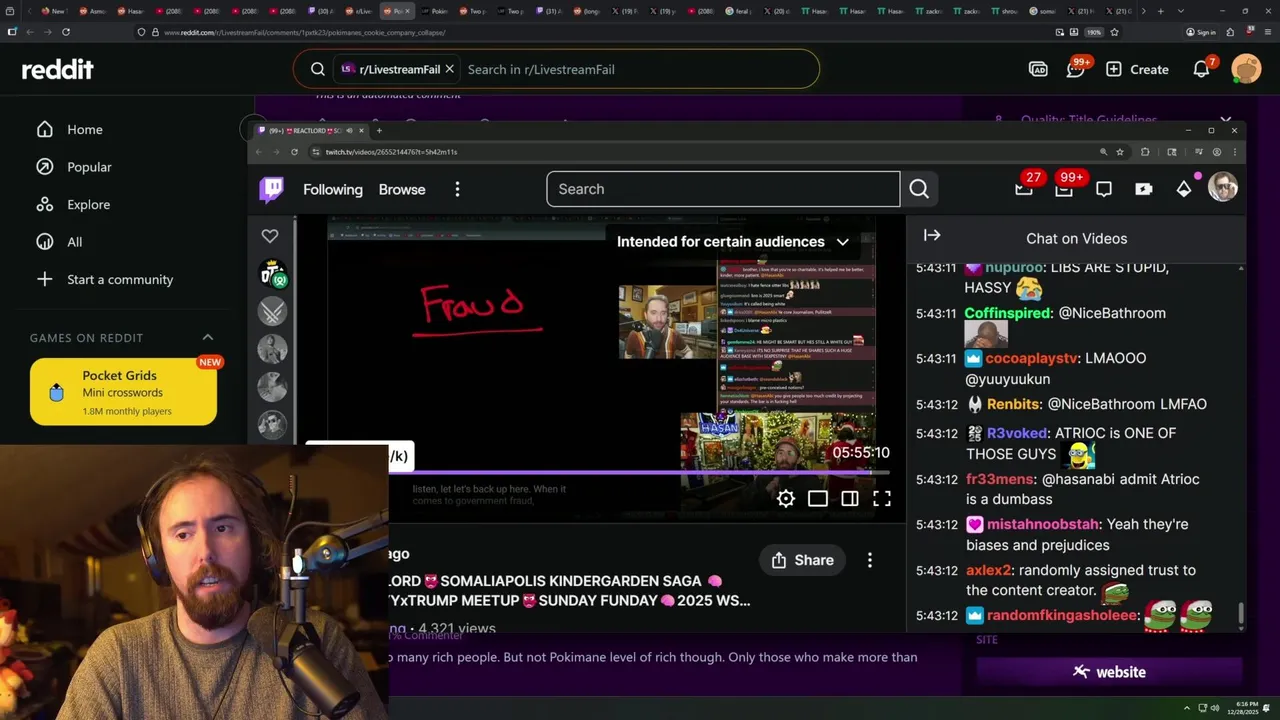Bookmark the Twitch page with the star
Image resolution: width=1280 pixels, height=720 pixels.
(x=1120, y=152)
